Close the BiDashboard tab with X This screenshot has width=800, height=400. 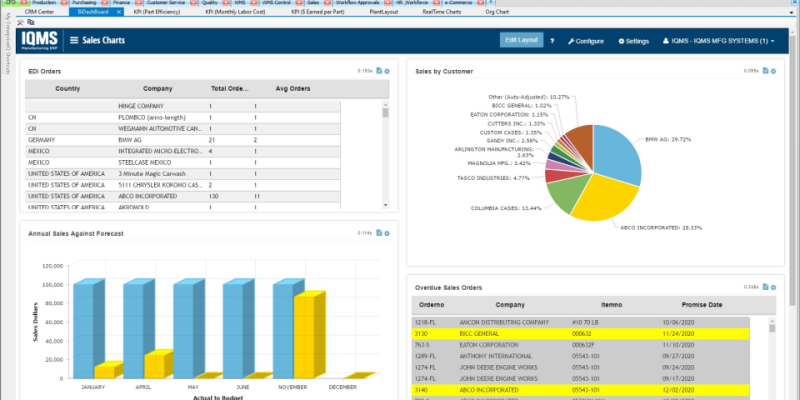pos(118,12)
